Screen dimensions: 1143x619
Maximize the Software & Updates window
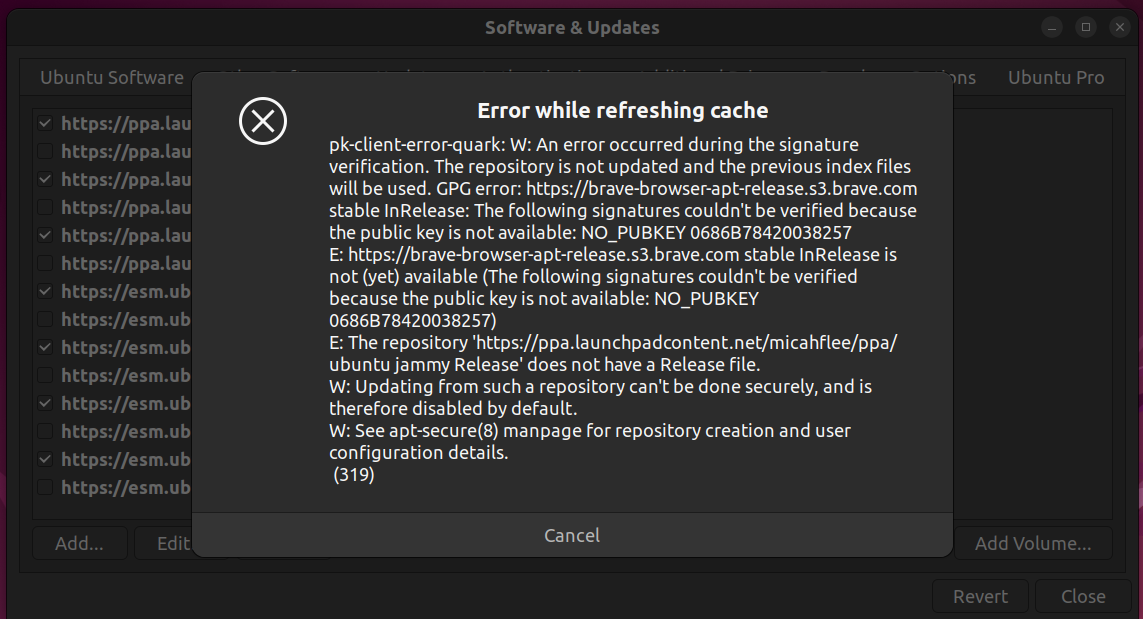pos(1085,28)
